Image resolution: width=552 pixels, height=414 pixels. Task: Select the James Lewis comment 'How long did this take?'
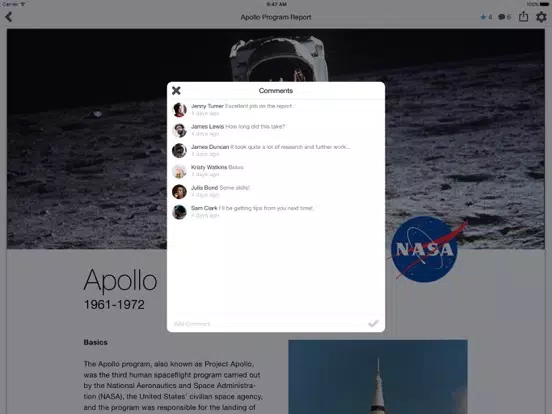(x=255, y=126)
